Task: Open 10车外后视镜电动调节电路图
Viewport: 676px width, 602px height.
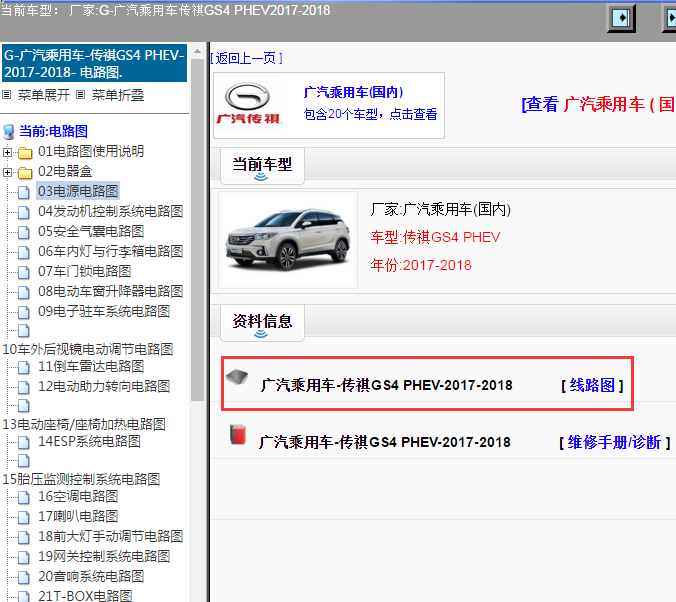Action: coord(88,349)
